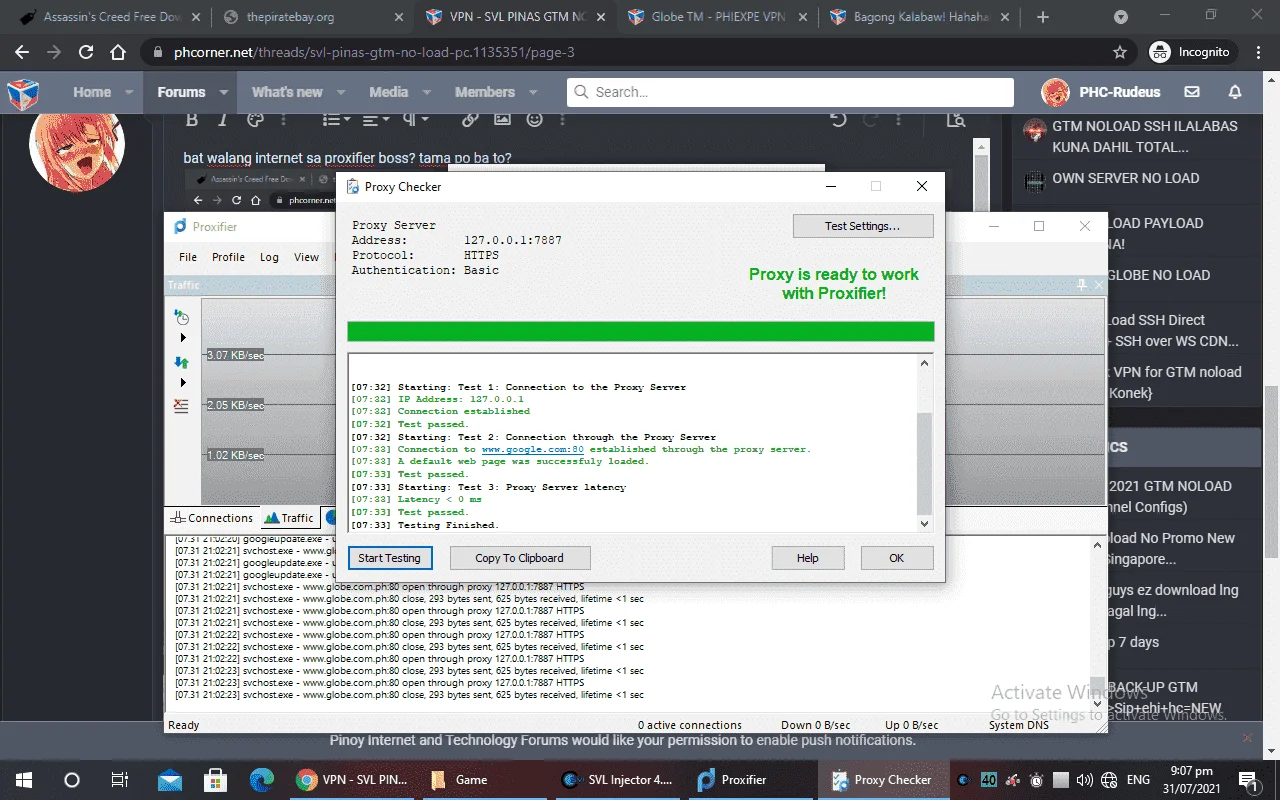The width and height of the screenshot is (1280, 800).
Task: Pin the Proxifier Traffic panel
Action: (x=1082, y=285)
